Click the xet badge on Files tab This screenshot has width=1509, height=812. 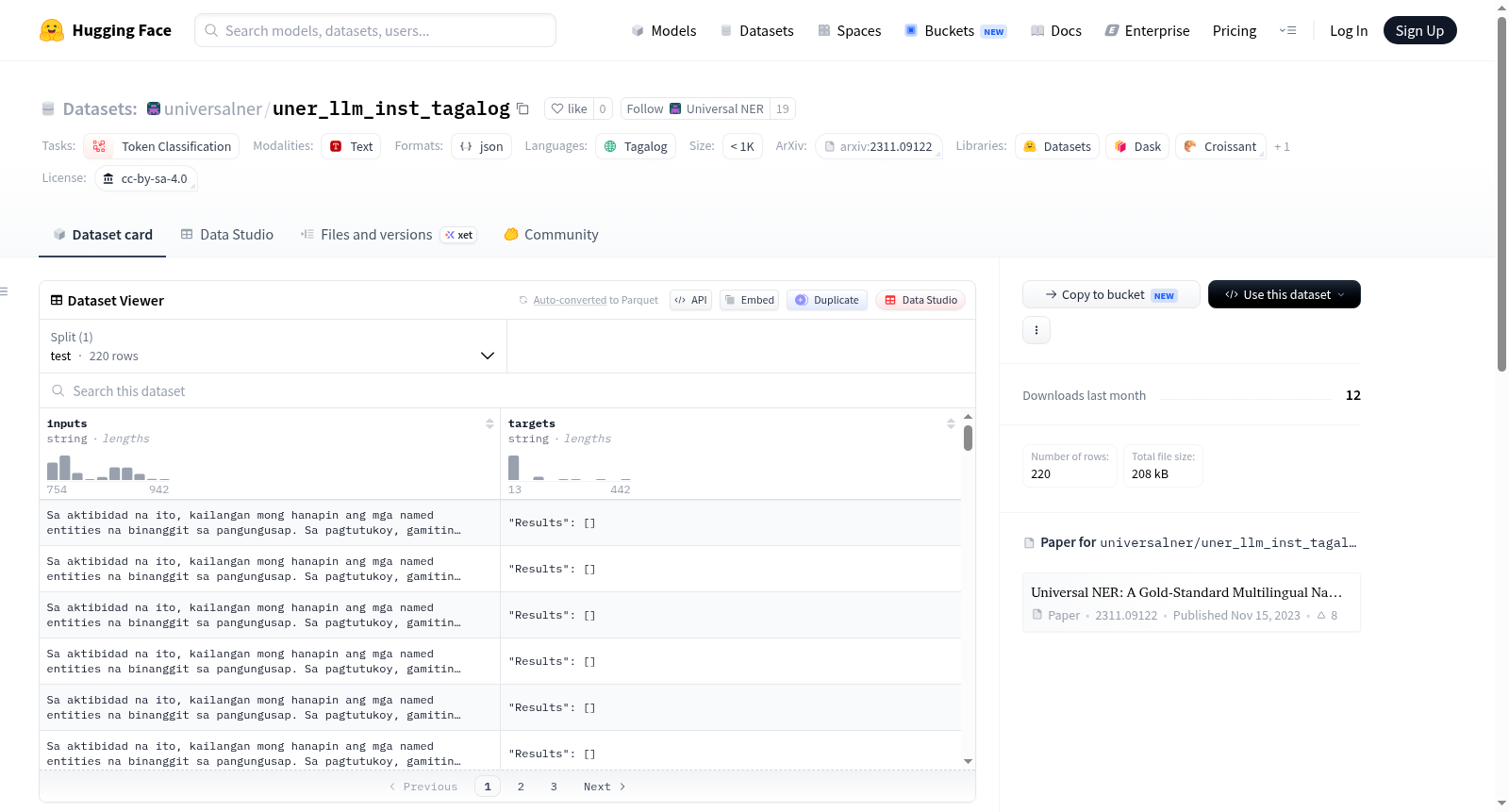pos(458,235)
